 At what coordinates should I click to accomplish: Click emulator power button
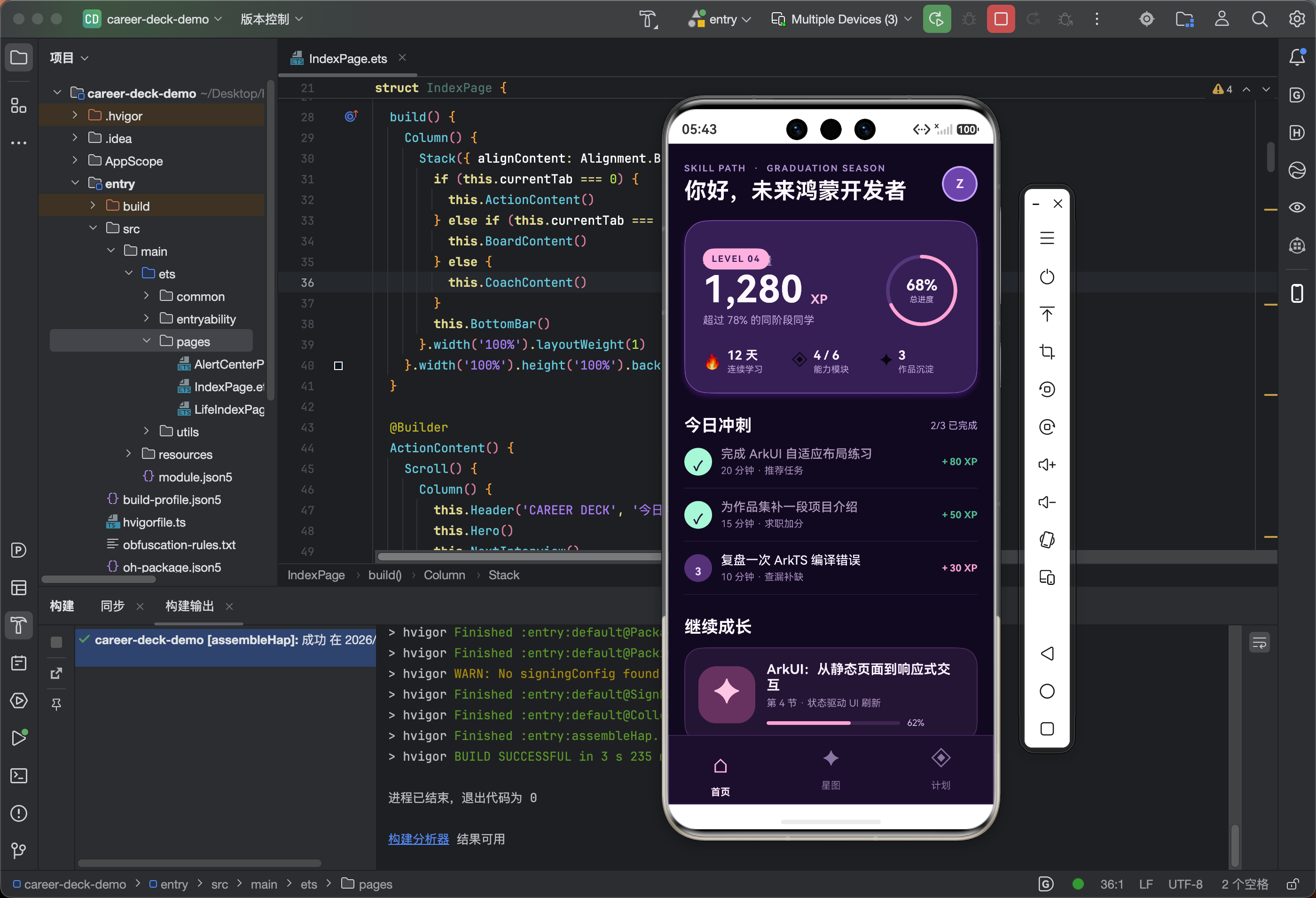[1047, 276]
